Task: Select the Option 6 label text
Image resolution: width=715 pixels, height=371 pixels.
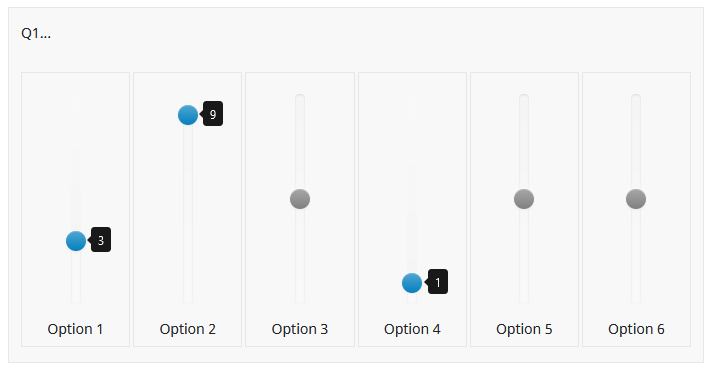Action: (x=636, y=329)
